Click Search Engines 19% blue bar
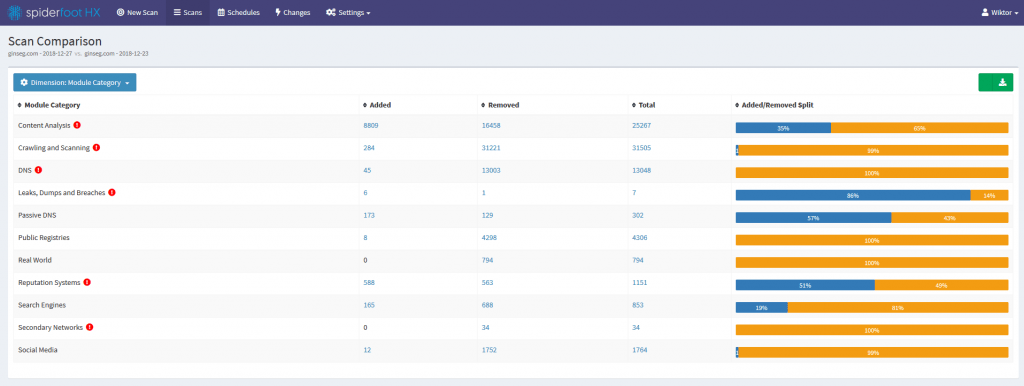The width and height of the screenshot is (1024, 386). [761, 308]
